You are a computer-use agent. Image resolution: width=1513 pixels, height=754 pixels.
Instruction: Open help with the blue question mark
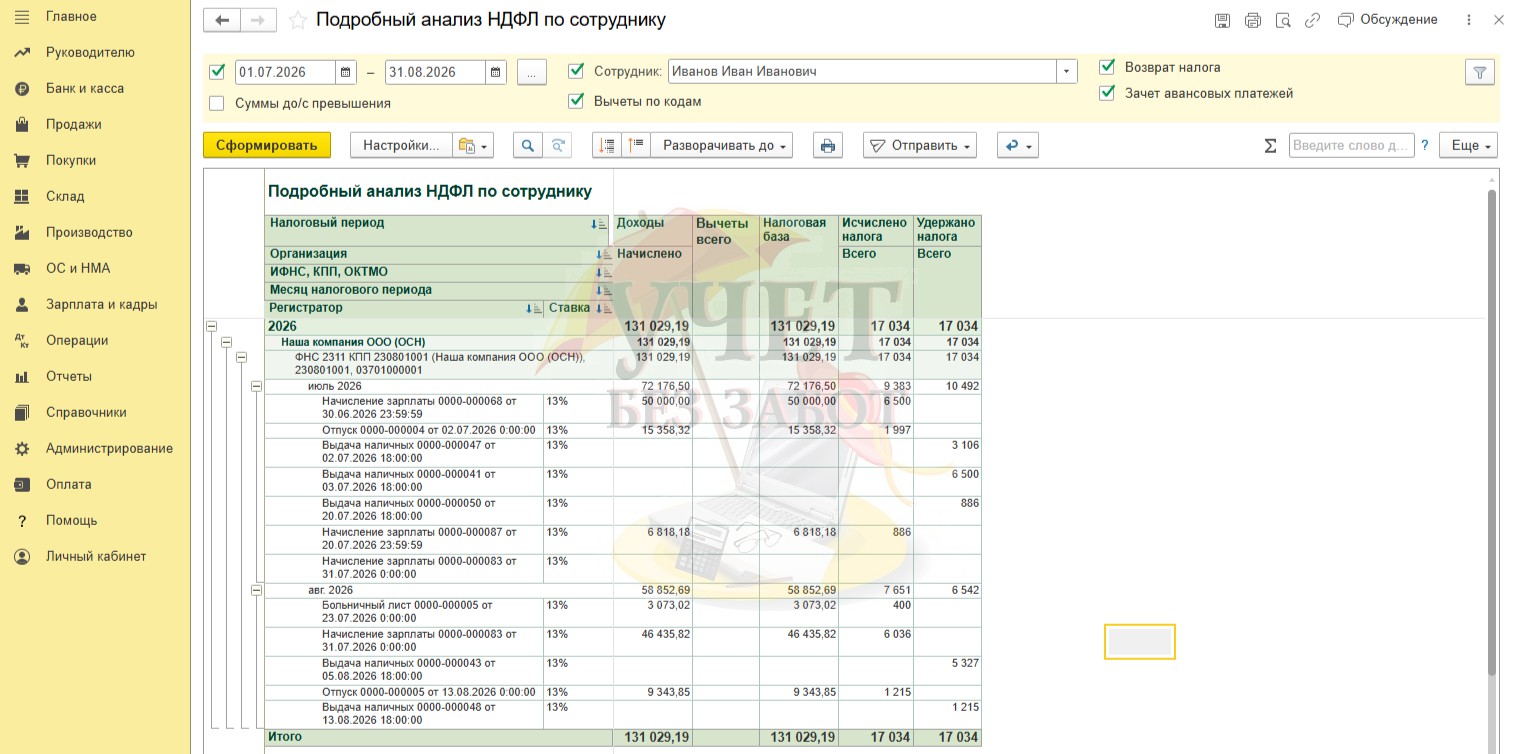click(x=1425, y=146)
